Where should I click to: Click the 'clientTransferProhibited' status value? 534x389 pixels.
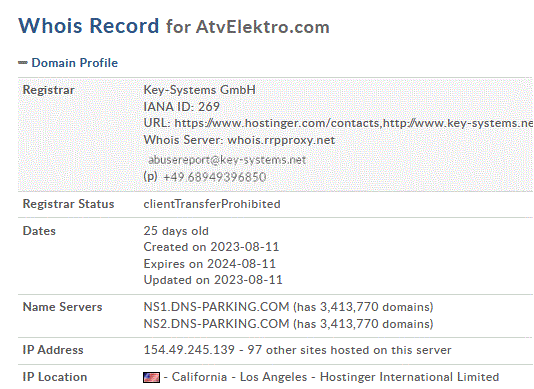[212, 204]
